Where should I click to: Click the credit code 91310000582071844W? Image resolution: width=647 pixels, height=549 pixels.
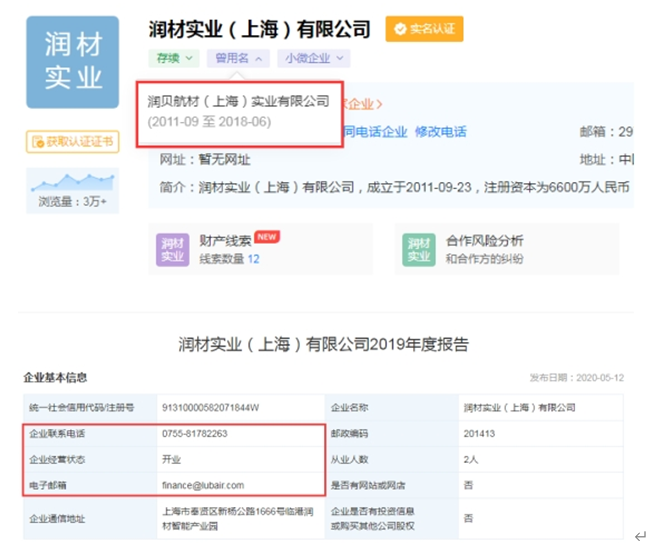click(211, 408)
